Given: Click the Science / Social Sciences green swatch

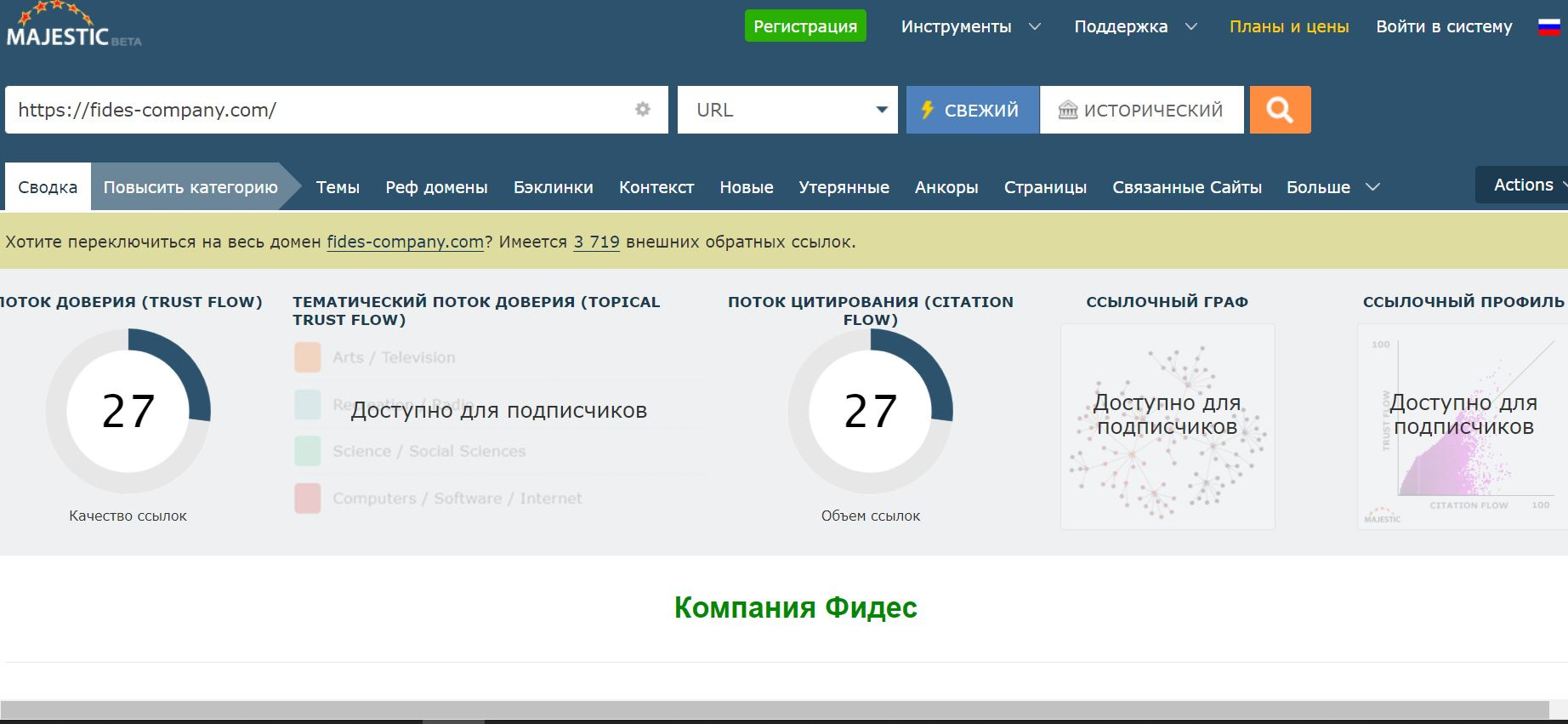Looking at the screenshot, I should click(x=307, y=451).
